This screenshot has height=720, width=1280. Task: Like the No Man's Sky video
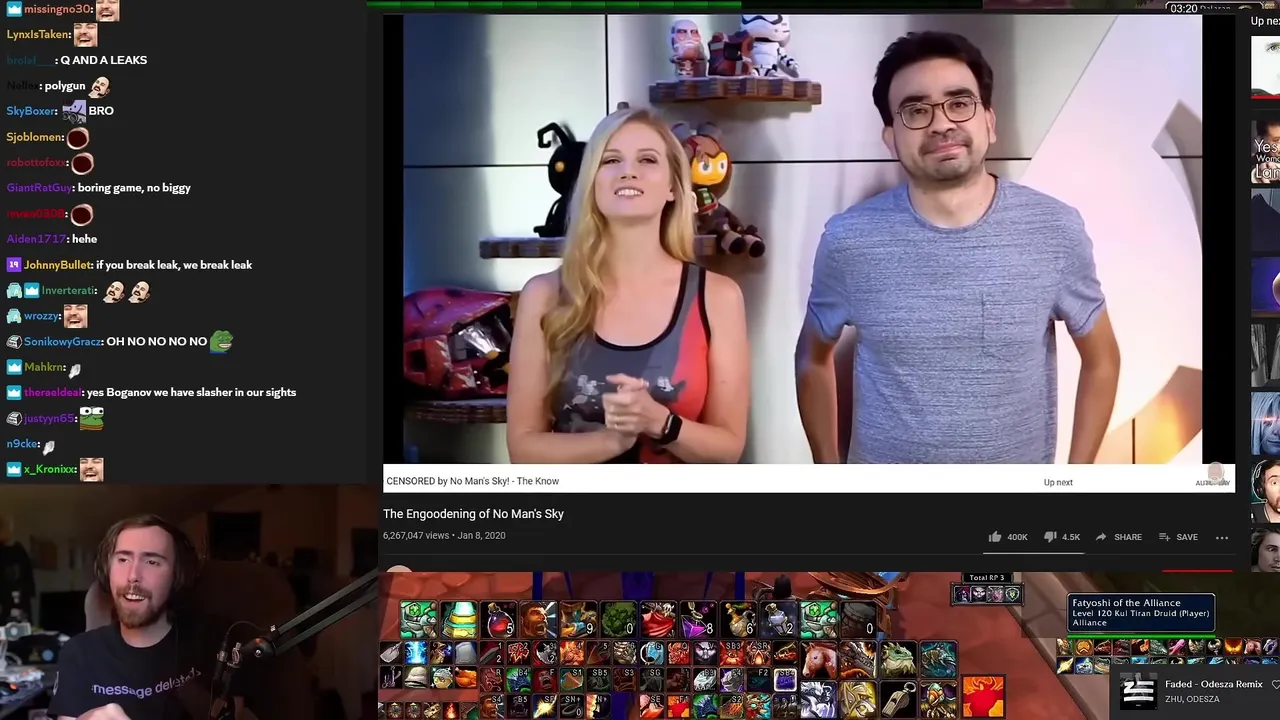pyautogui.click(x=1008, y=537)
